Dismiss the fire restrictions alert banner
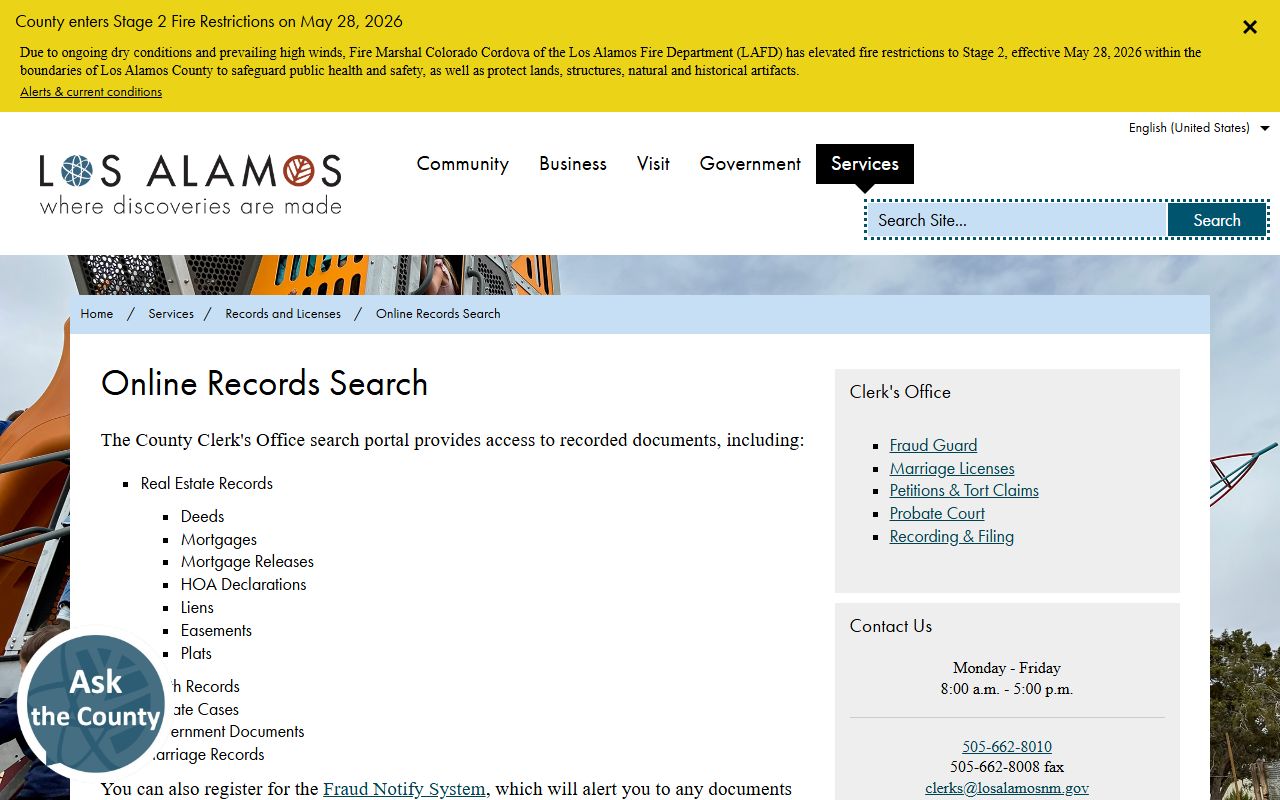The width and height of the screenshot is (1280, 800). [x=1250, y=27]
